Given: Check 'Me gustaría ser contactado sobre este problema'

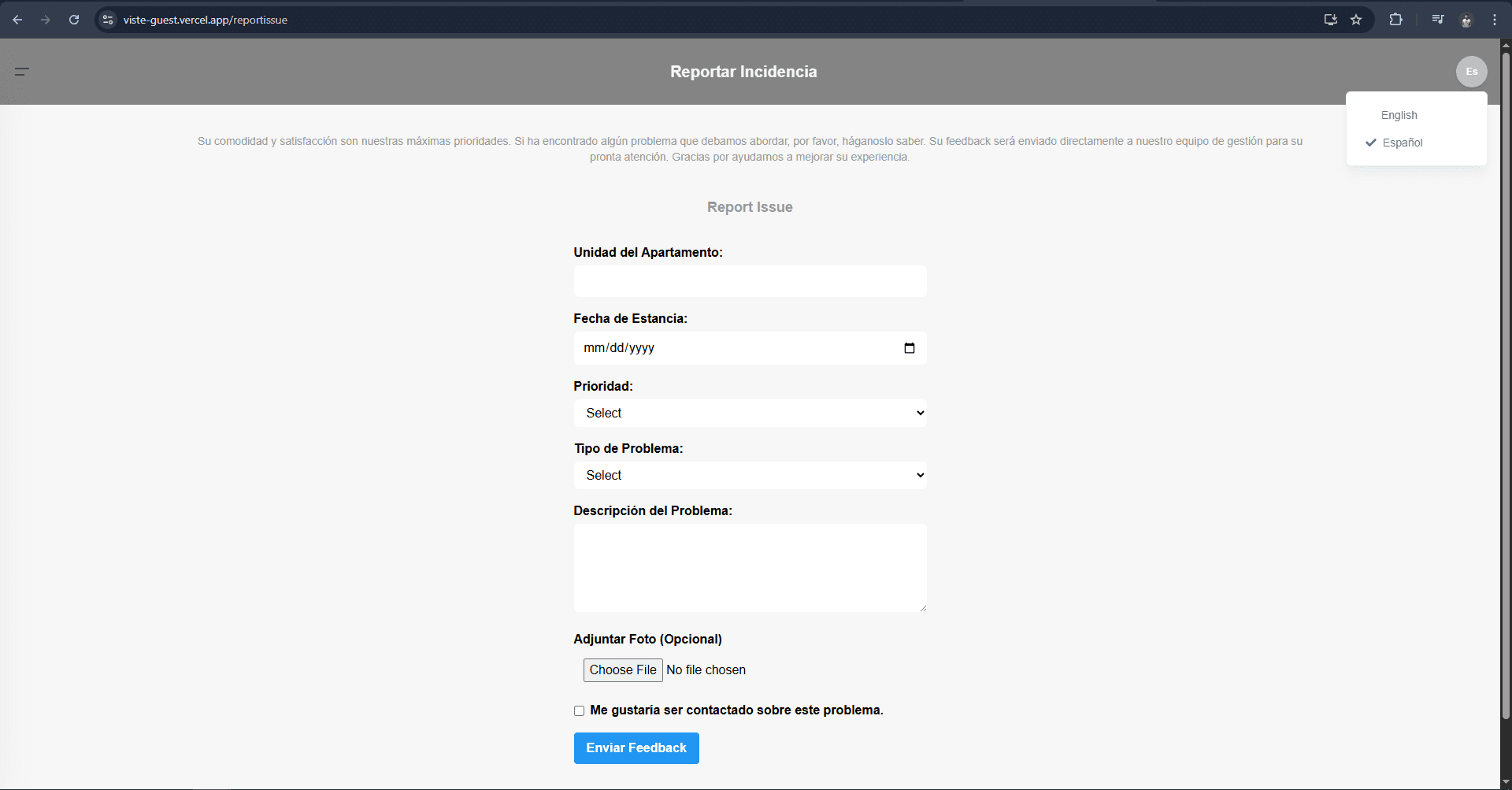Looking at the screenshot, I should pos(579,710).
